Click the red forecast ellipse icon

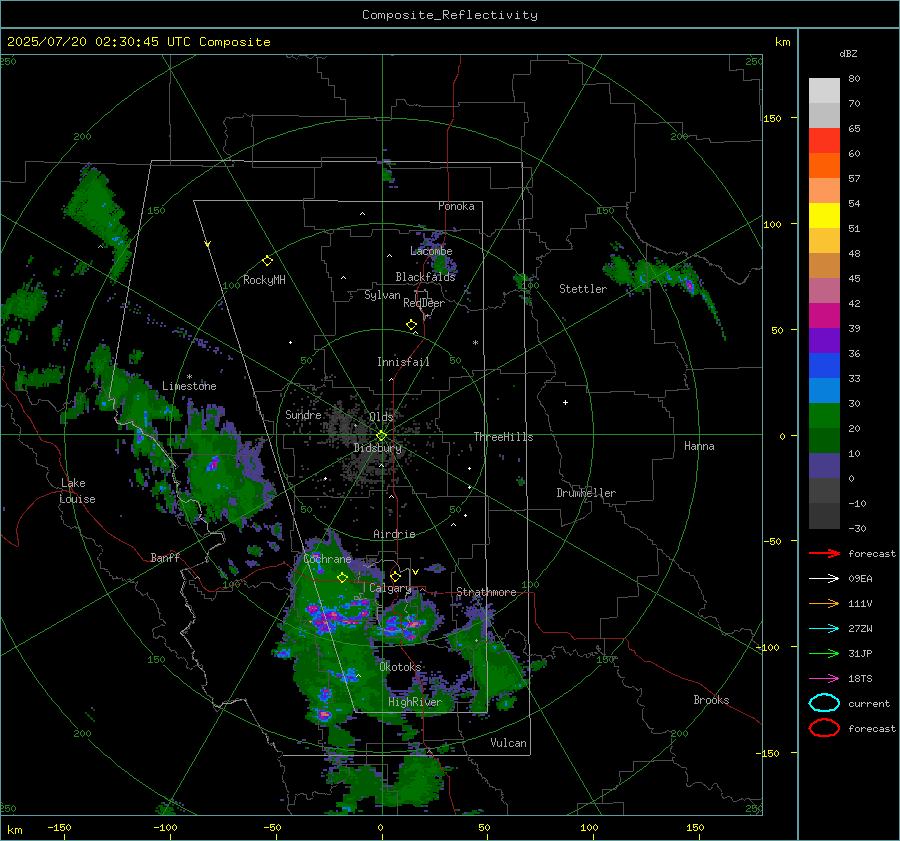tap(824, 728)
